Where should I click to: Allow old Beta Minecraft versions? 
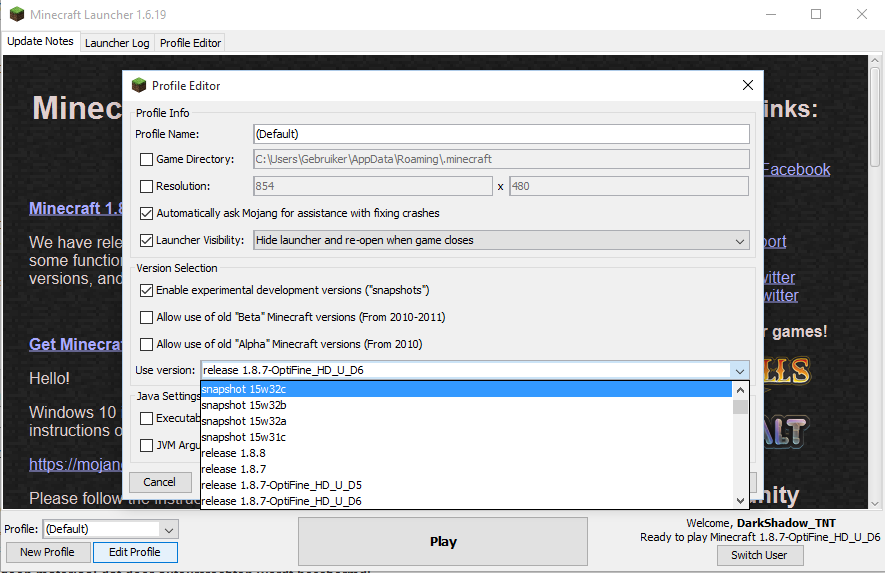pyautogui.click(x=146, y=317)
